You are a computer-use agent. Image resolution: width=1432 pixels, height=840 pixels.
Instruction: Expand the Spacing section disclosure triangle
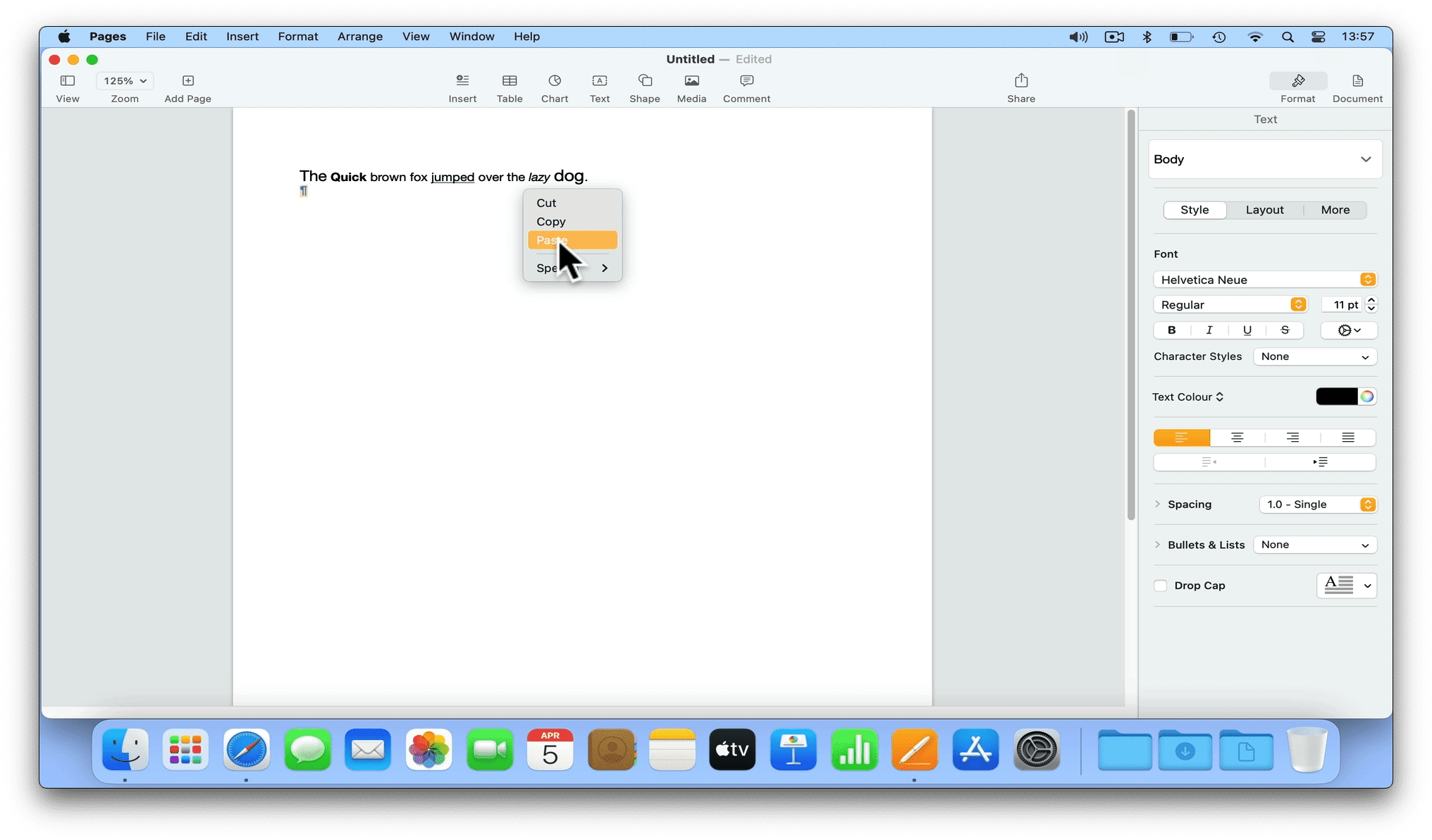(x=1157, y=504)
